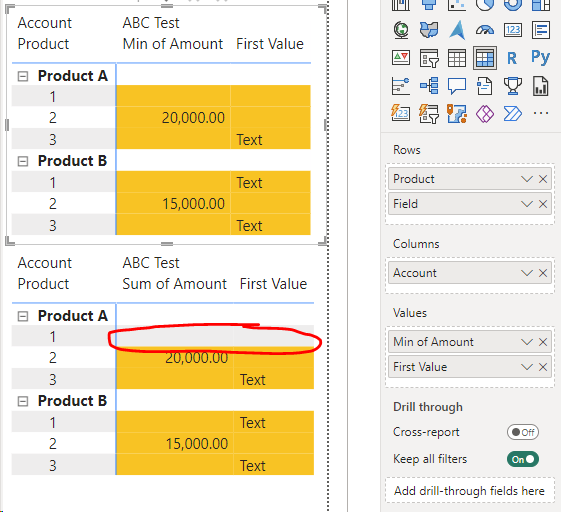Insert a Python visual
Screen dimensions: 561x512
(x=540, y=57)
